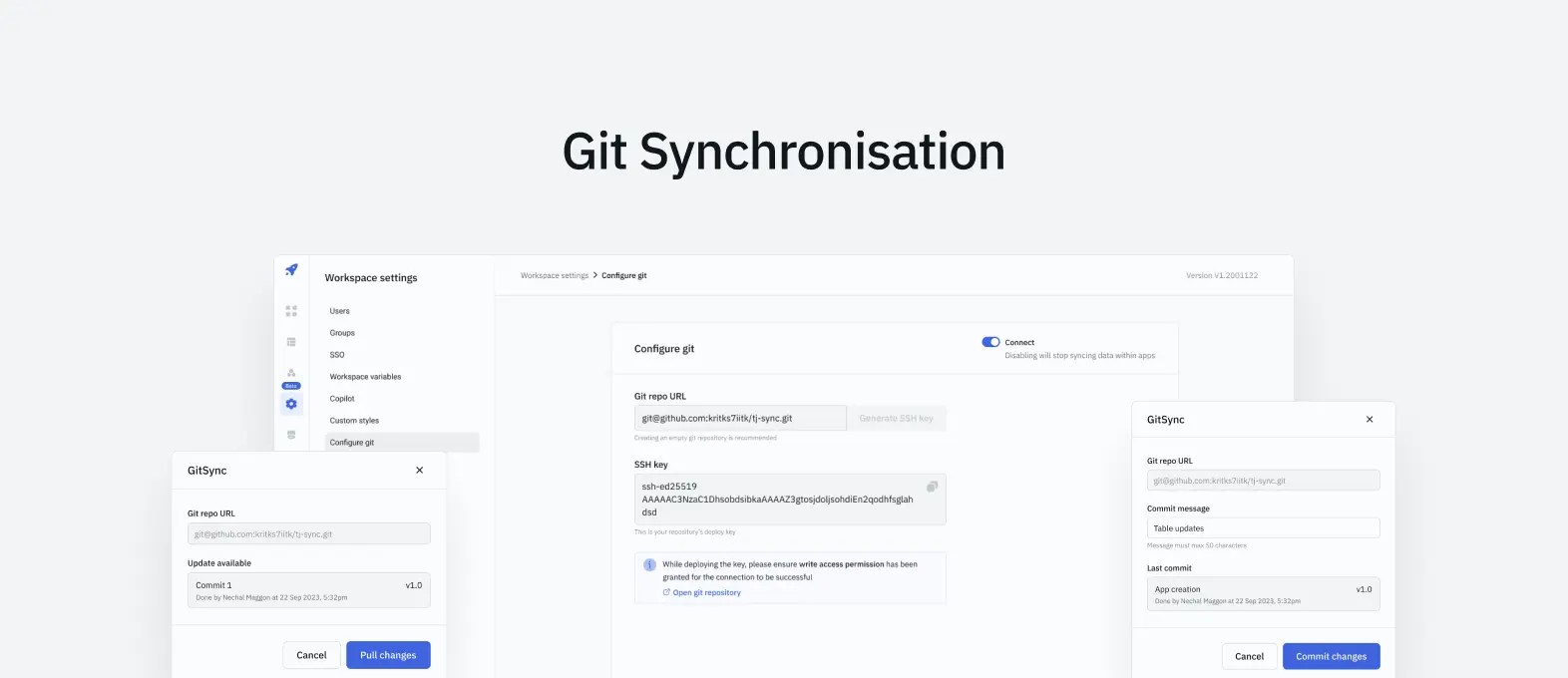Screen dimensions: 1568x678
Task: Click Pull changes button
Action: pos(388,655)
